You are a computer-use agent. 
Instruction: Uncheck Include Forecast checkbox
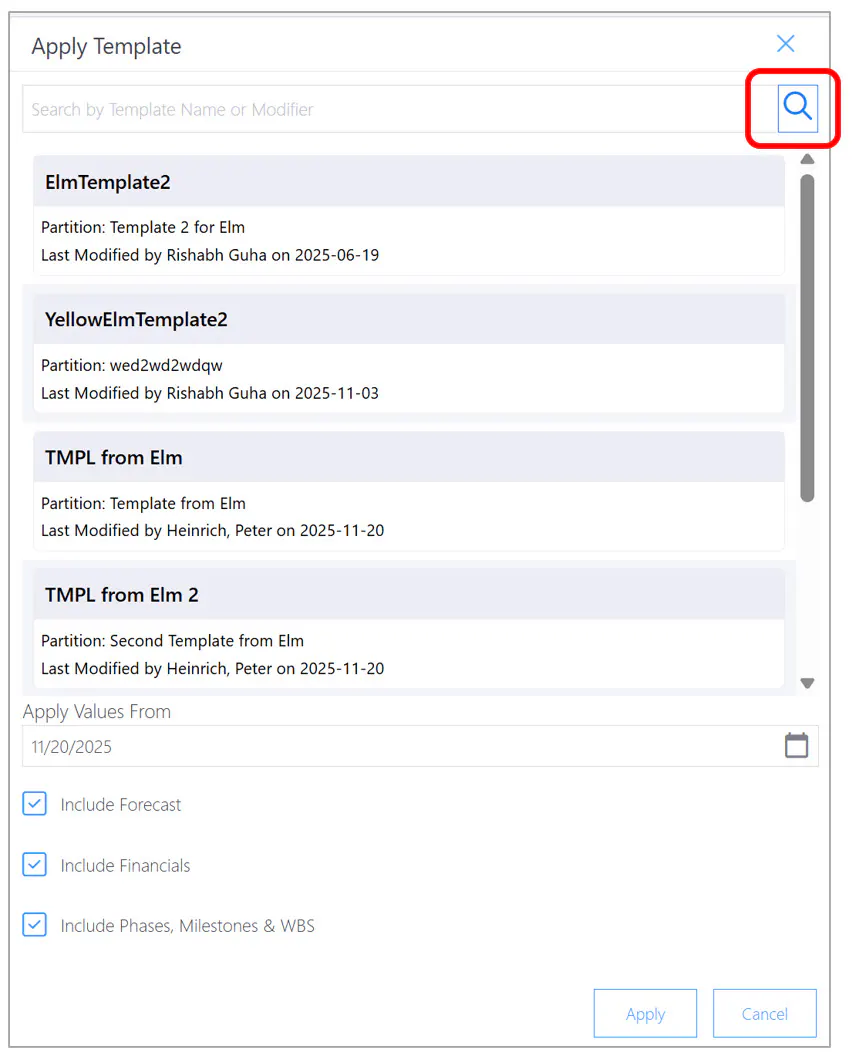[34, 803]
